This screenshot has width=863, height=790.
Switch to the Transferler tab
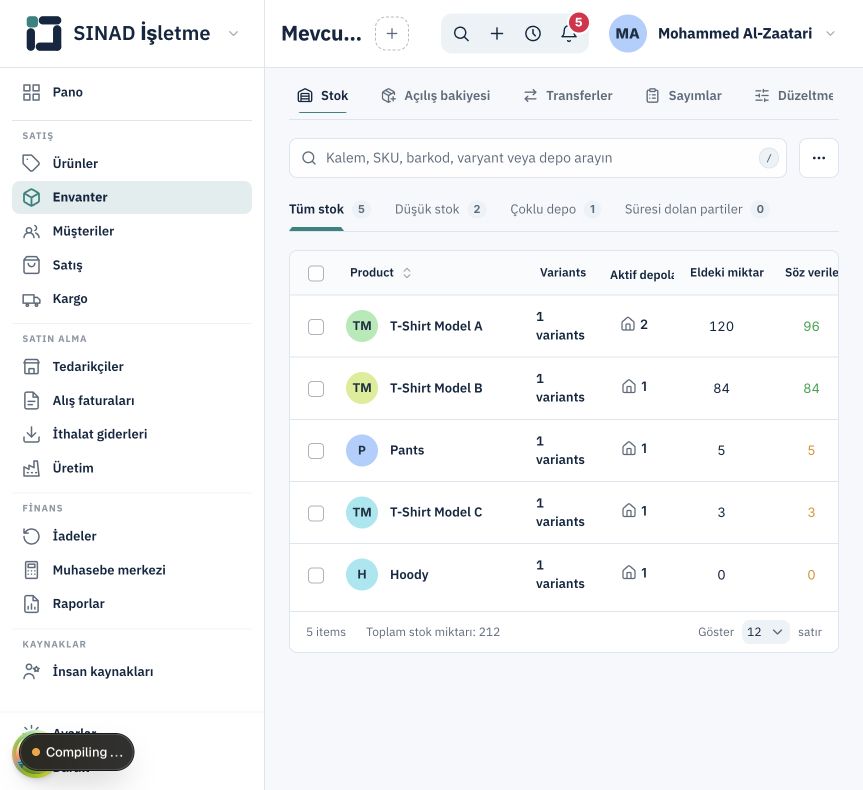[x=567, y=96]
